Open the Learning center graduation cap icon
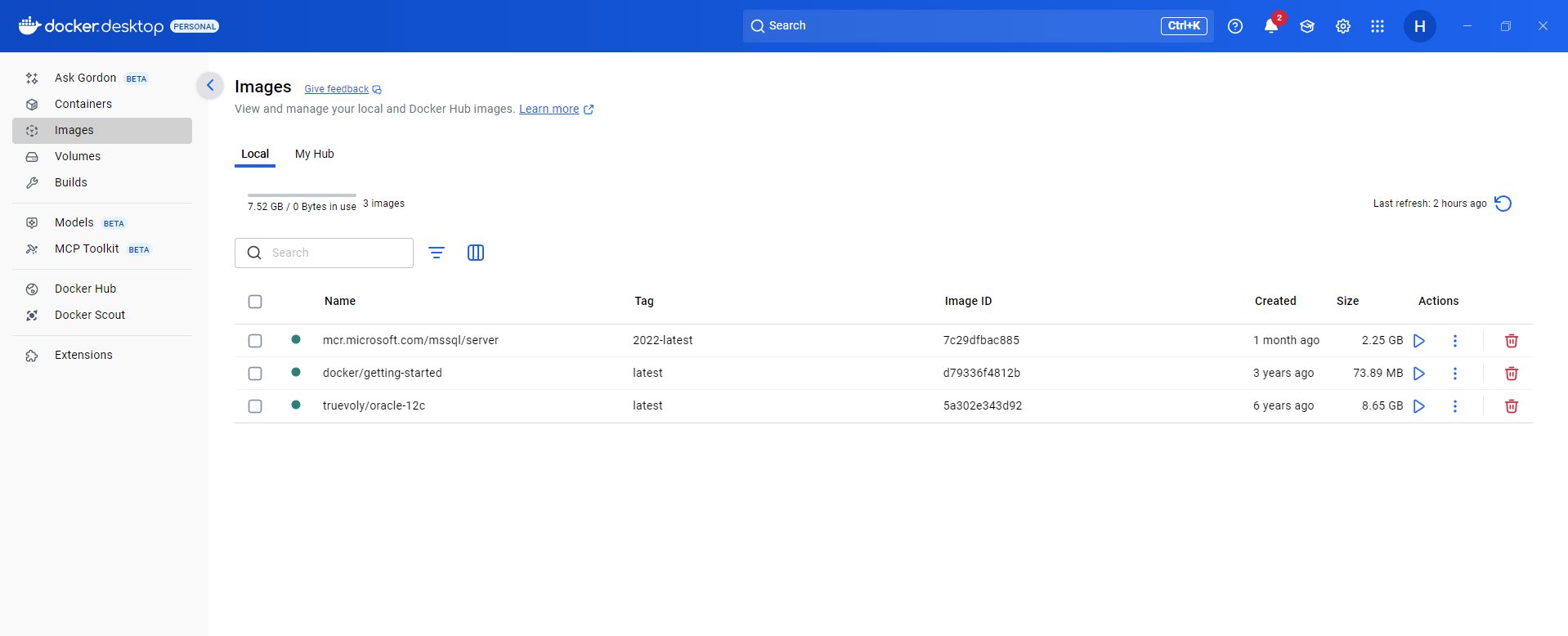1568x636 pixels. [x=1307, y=26]
